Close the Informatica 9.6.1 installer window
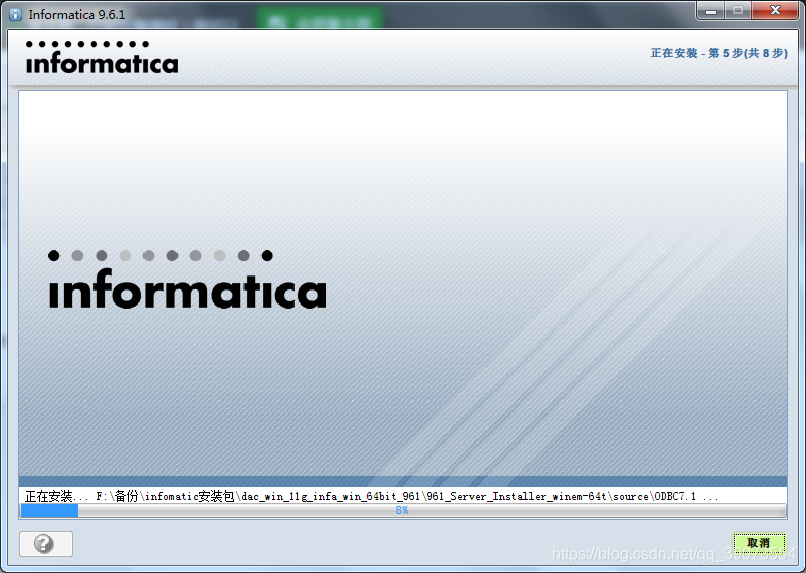Image resolution: width=806 pixels, height=573 pixels. [775, 10]
